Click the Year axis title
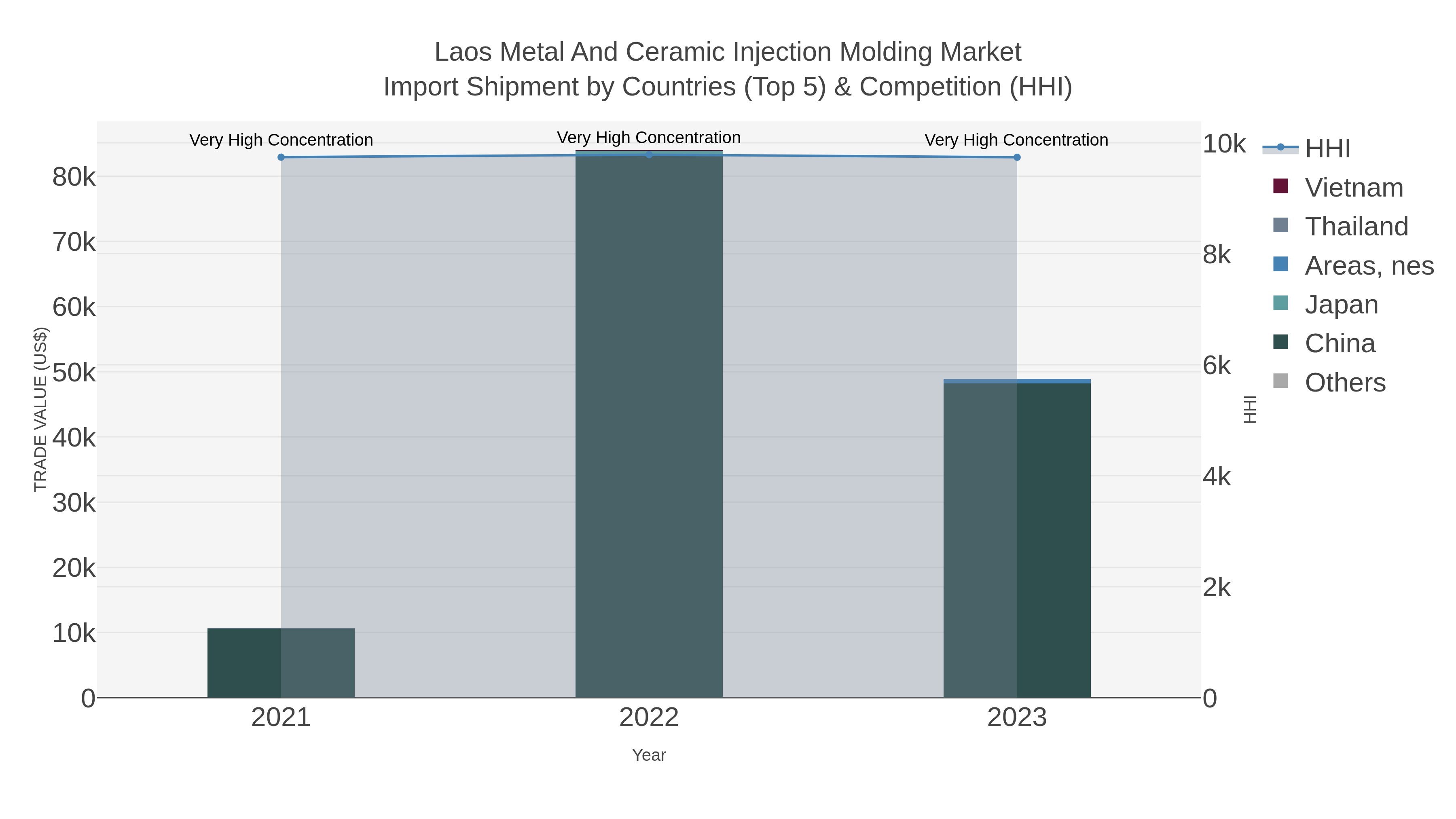 click(649, 755)
